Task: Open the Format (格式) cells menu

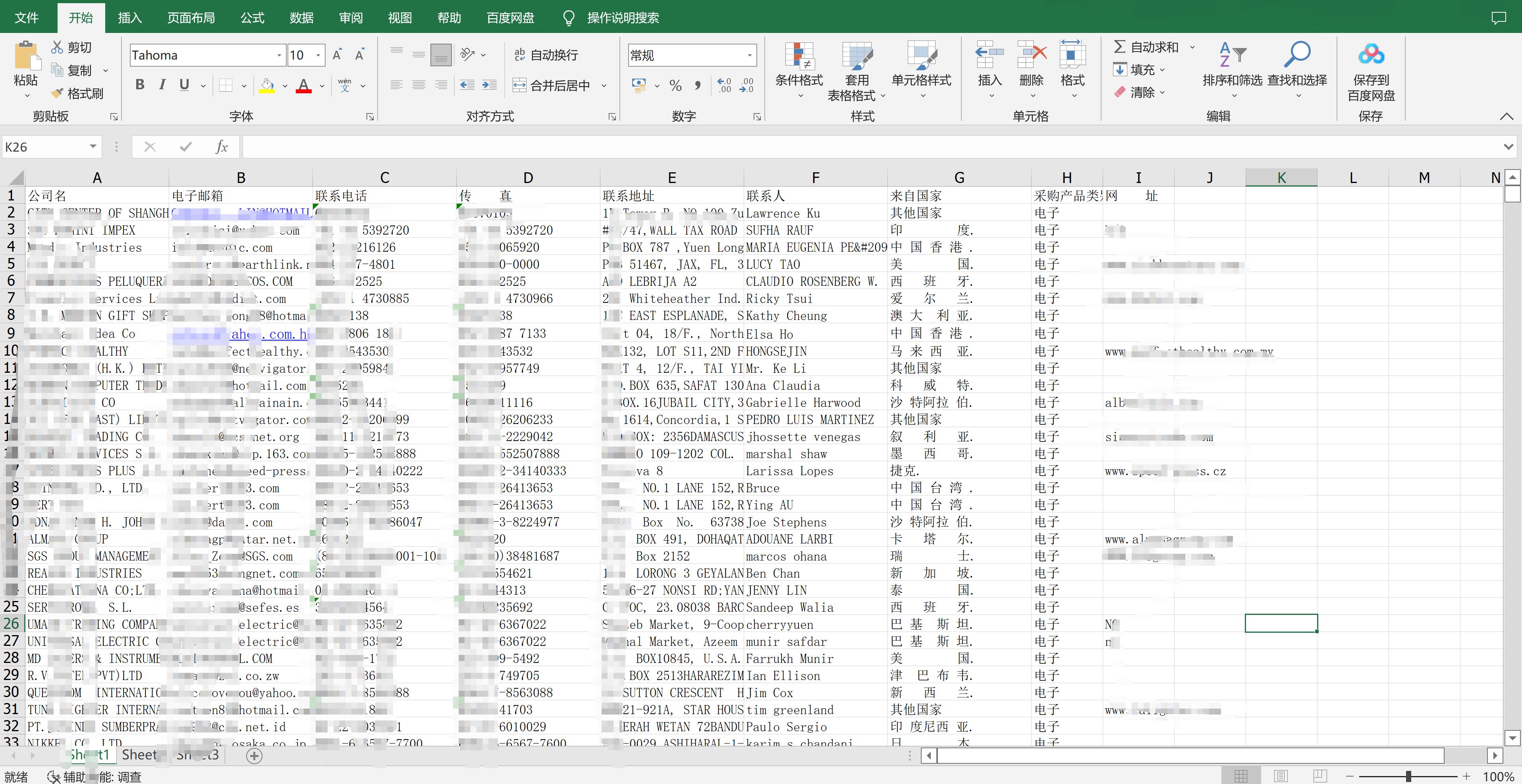Action: (x=1073, y=70)
